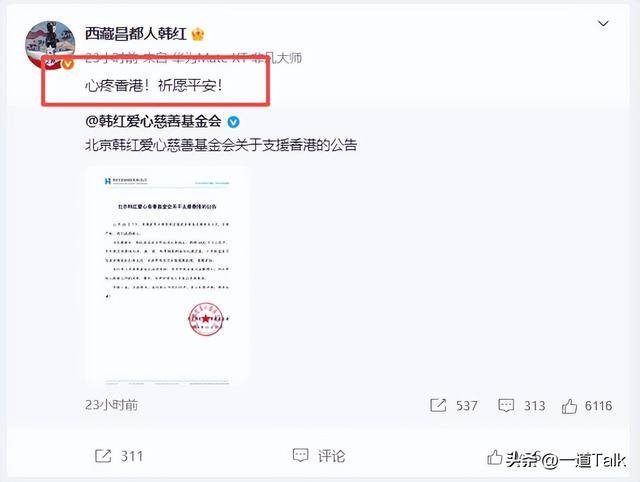Open the announcement document image thumbnail
Image resolution: width=640 pixels, height=482 pixels.
pos(168,276)
